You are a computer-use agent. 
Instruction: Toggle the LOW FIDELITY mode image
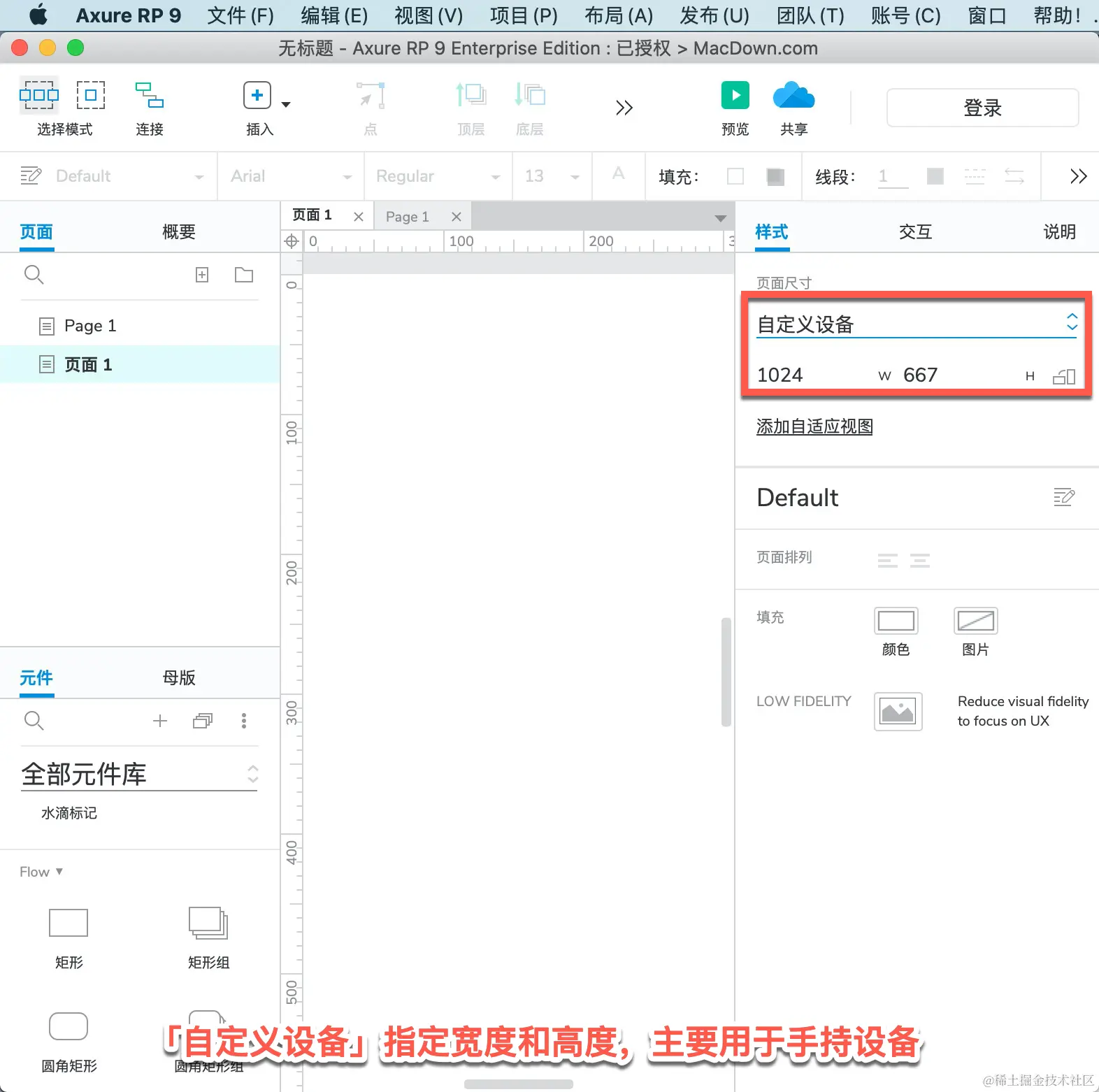898,712
